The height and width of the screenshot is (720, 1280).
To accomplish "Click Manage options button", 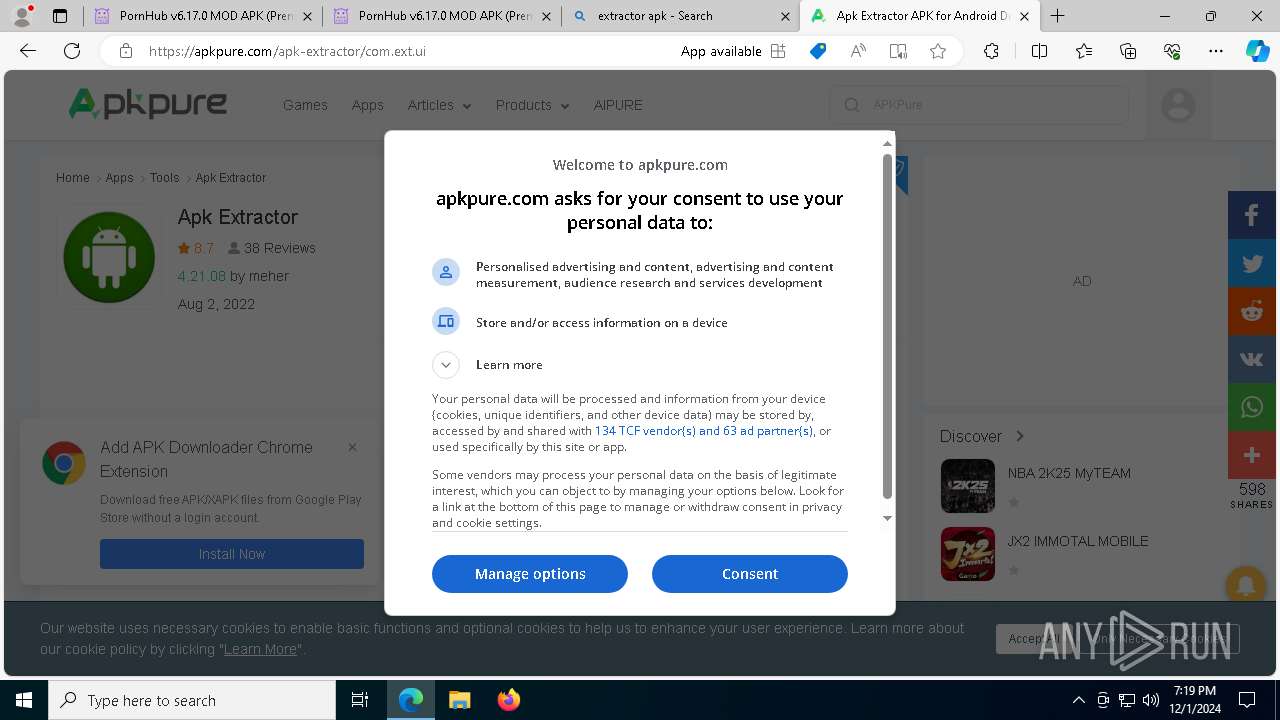I will click(530, 574).
